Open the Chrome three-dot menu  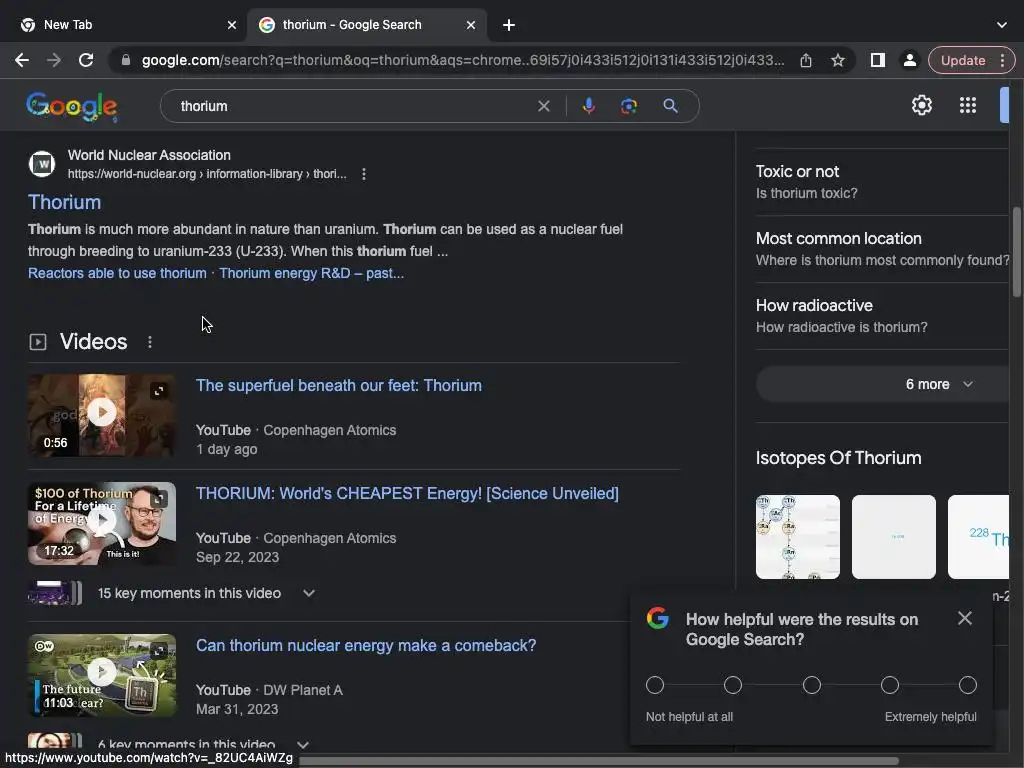[x=1002, y=61]
